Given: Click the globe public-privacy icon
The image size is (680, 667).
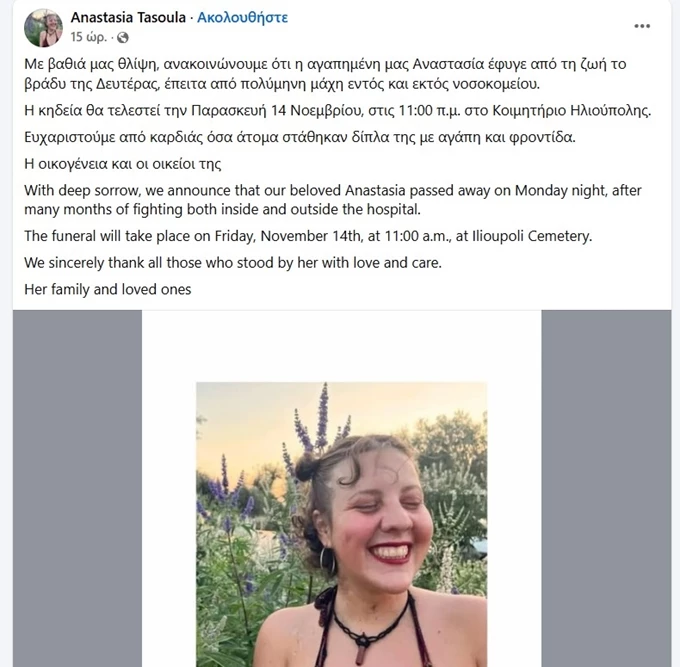Looking at the screenshot, I should point(123,38).
